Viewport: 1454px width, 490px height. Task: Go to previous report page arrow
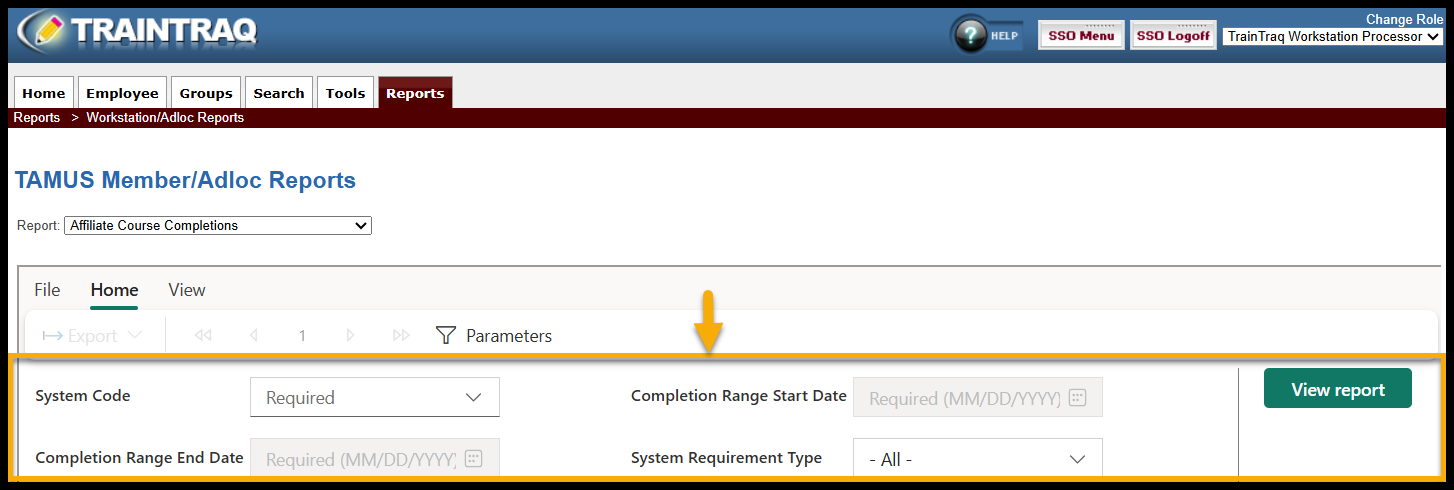click(x=254, y=336)
